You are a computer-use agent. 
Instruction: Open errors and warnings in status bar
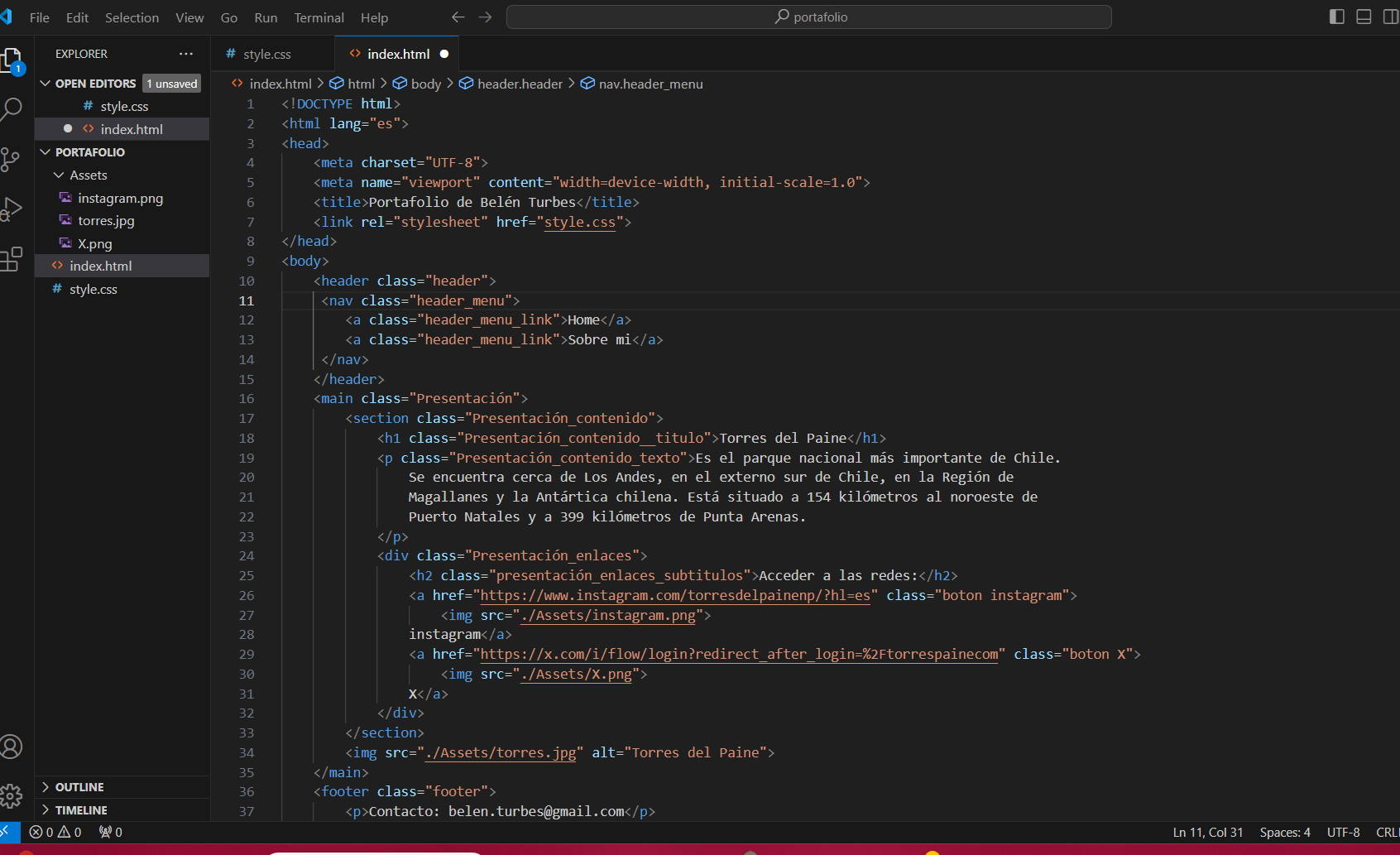pyautogui.click(x=55, y=832)
